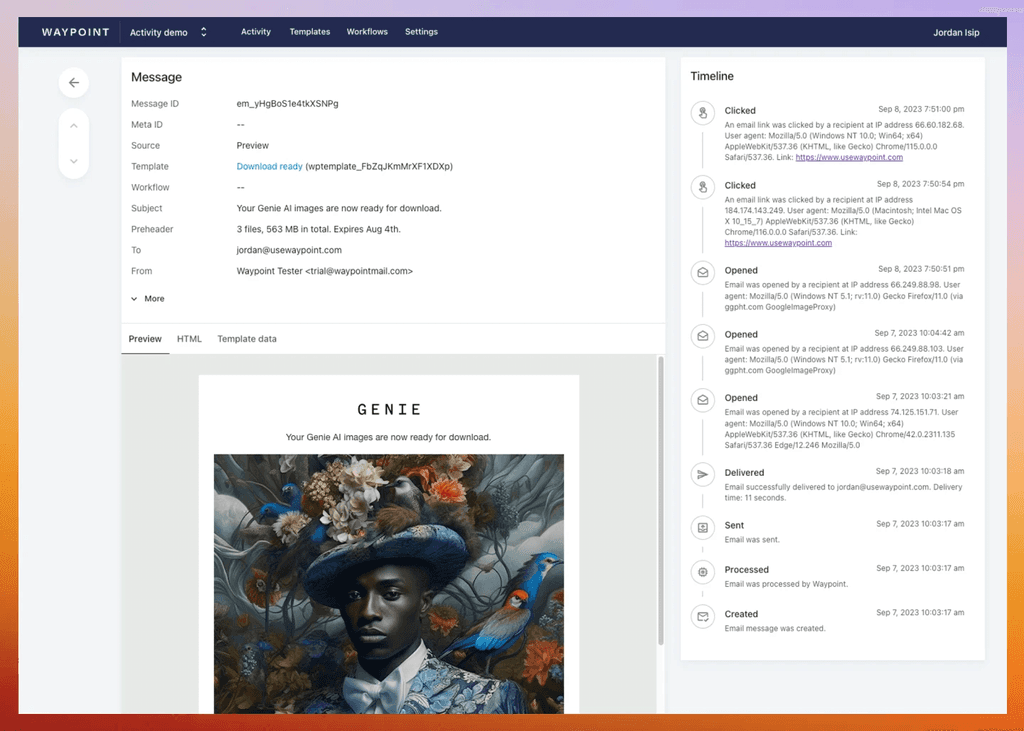Open the Settings menu item
The width and height of the screenshot is (1024, 731).
coord(421,31)
